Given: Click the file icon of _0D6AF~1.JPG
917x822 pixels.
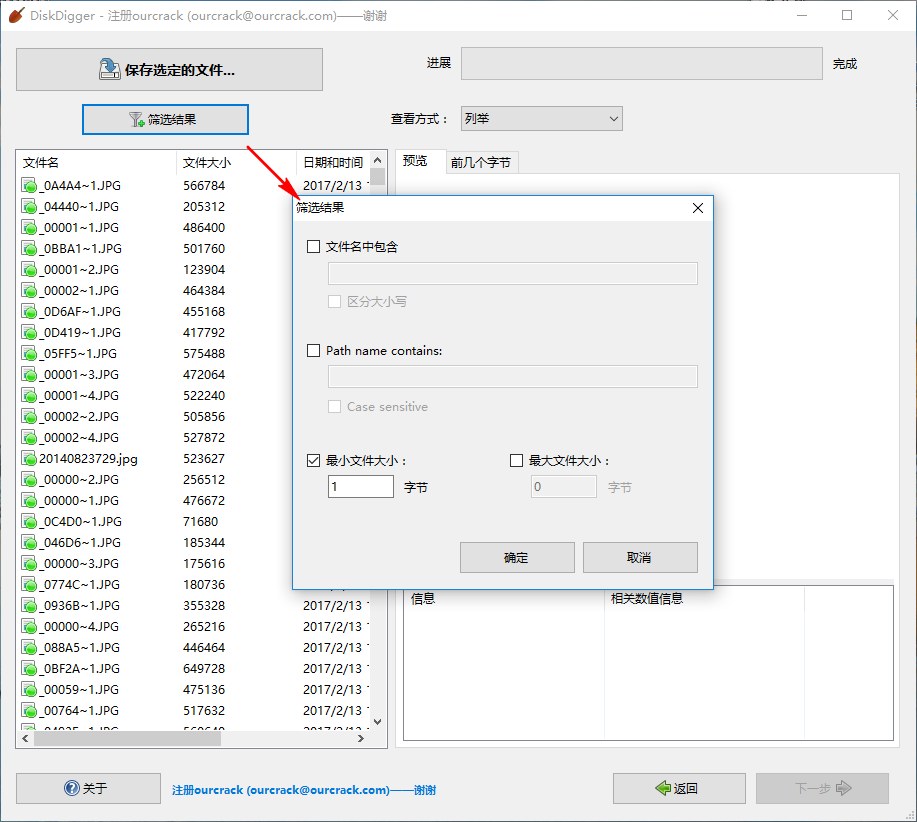Looking at the screenshot, I should coord(29,312).
